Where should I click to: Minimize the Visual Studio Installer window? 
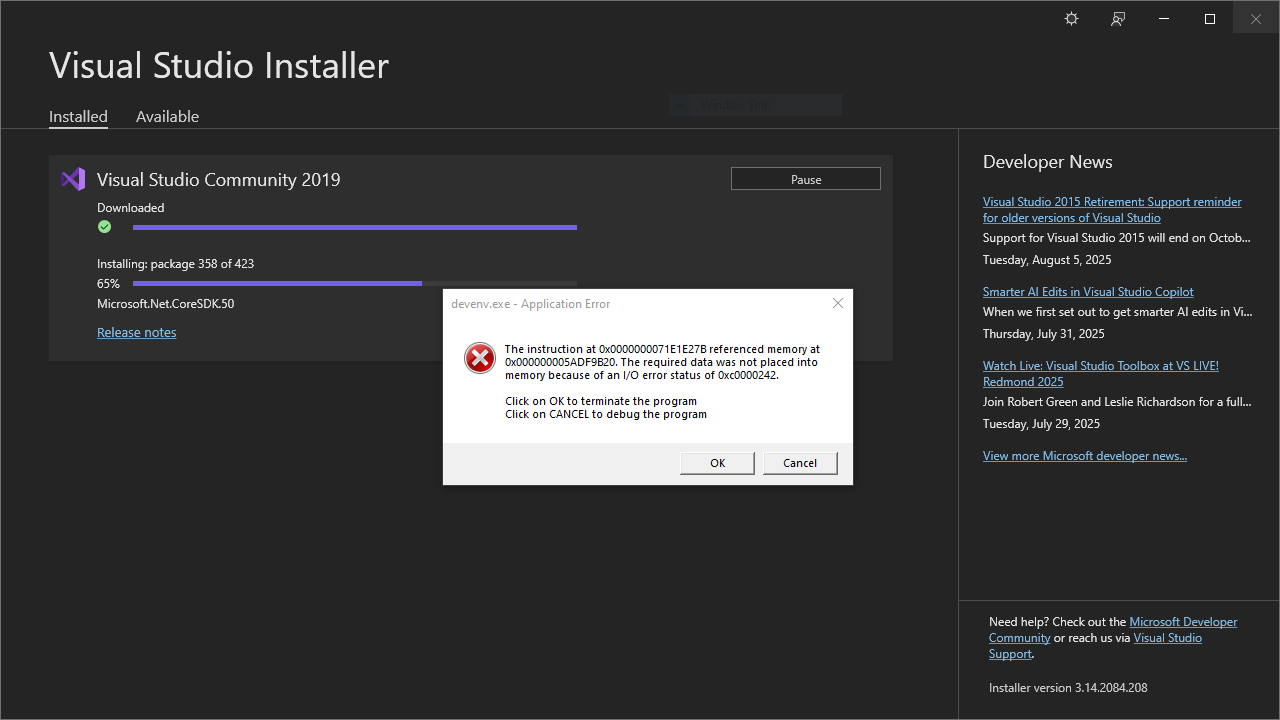[1164, 19]
